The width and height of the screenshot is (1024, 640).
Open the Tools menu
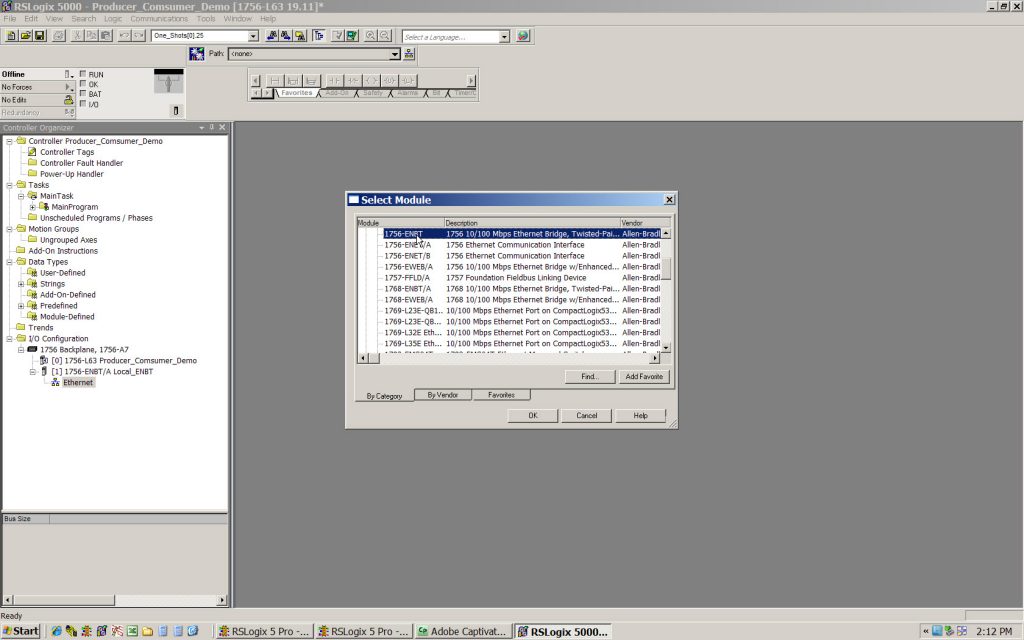(x=206, y=19)
